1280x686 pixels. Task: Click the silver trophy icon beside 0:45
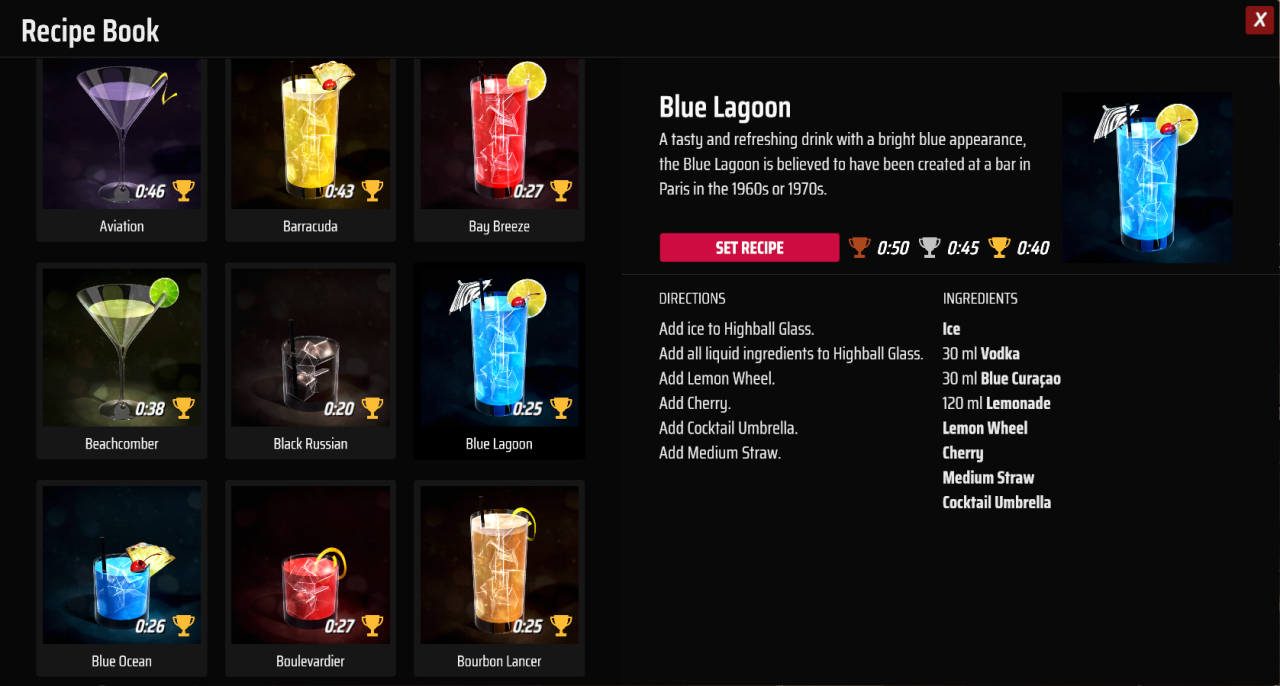tap(930, 247)
